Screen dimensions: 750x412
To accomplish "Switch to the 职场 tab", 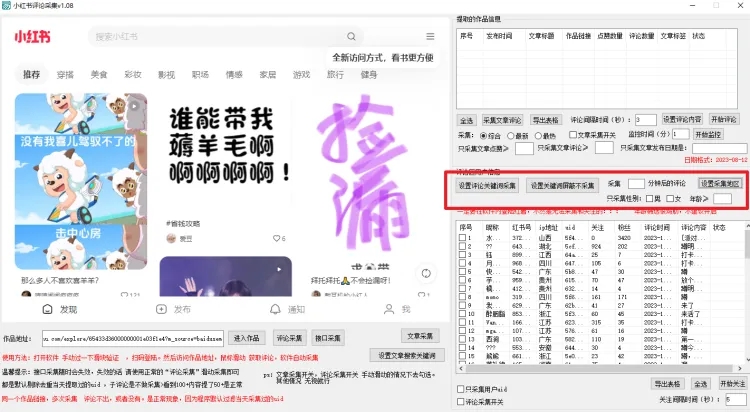I will pos(200,75).
